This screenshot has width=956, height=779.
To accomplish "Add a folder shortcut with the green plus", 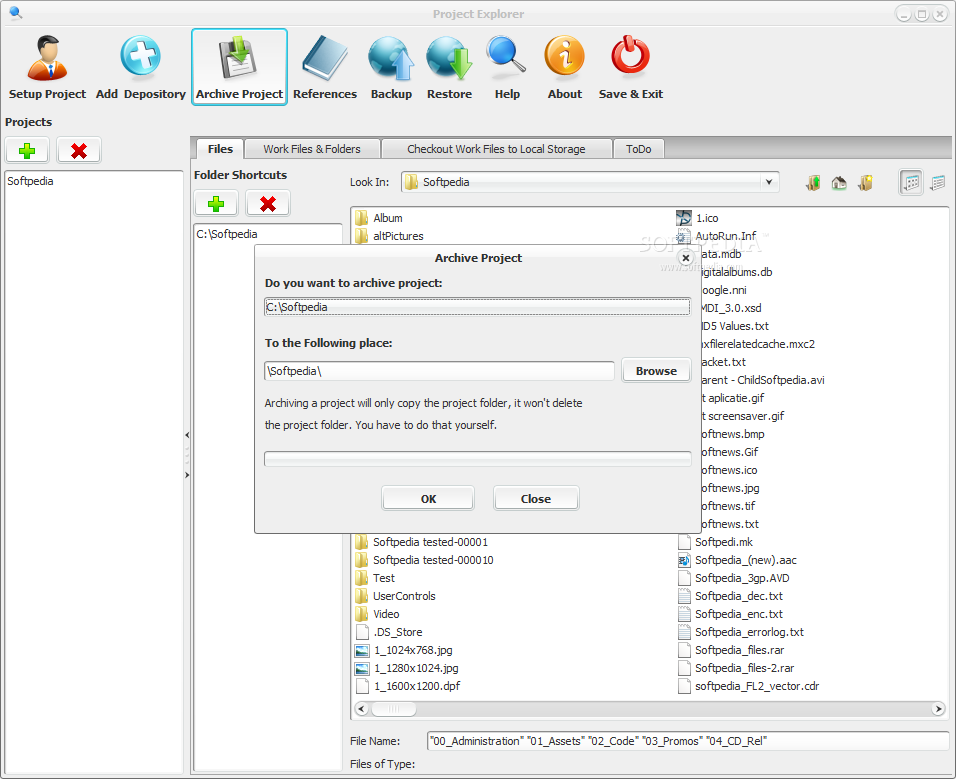I will 216,204.
